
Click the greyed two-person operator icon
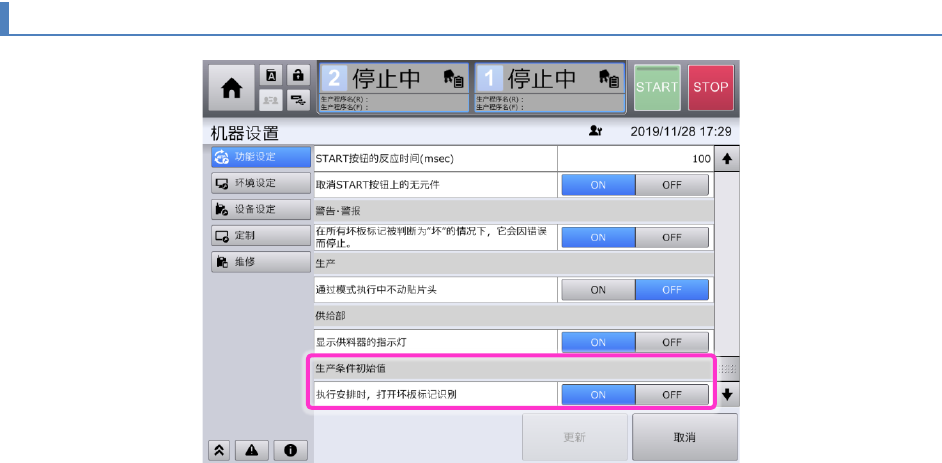(271, 101)
